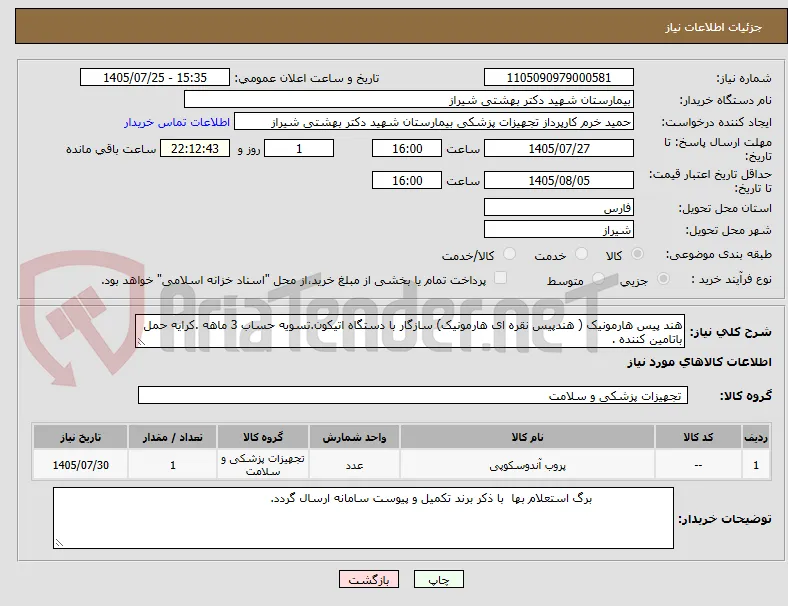Click the واحد شمارش column header
The image size is (788, 606).
tap(354, 437)
